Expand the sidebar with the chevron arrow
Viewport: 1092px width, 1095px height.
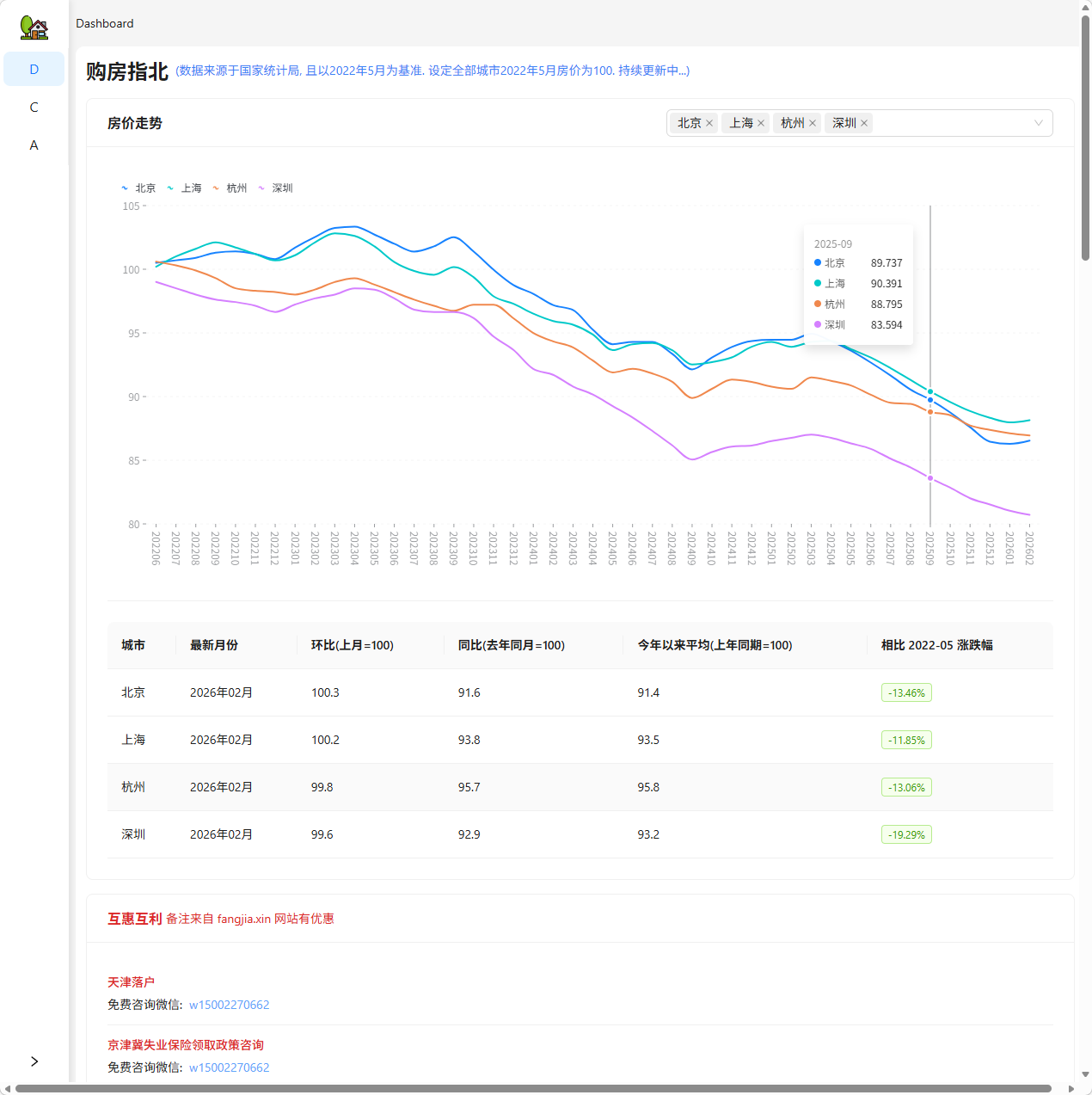click(x=34, y=1061)
